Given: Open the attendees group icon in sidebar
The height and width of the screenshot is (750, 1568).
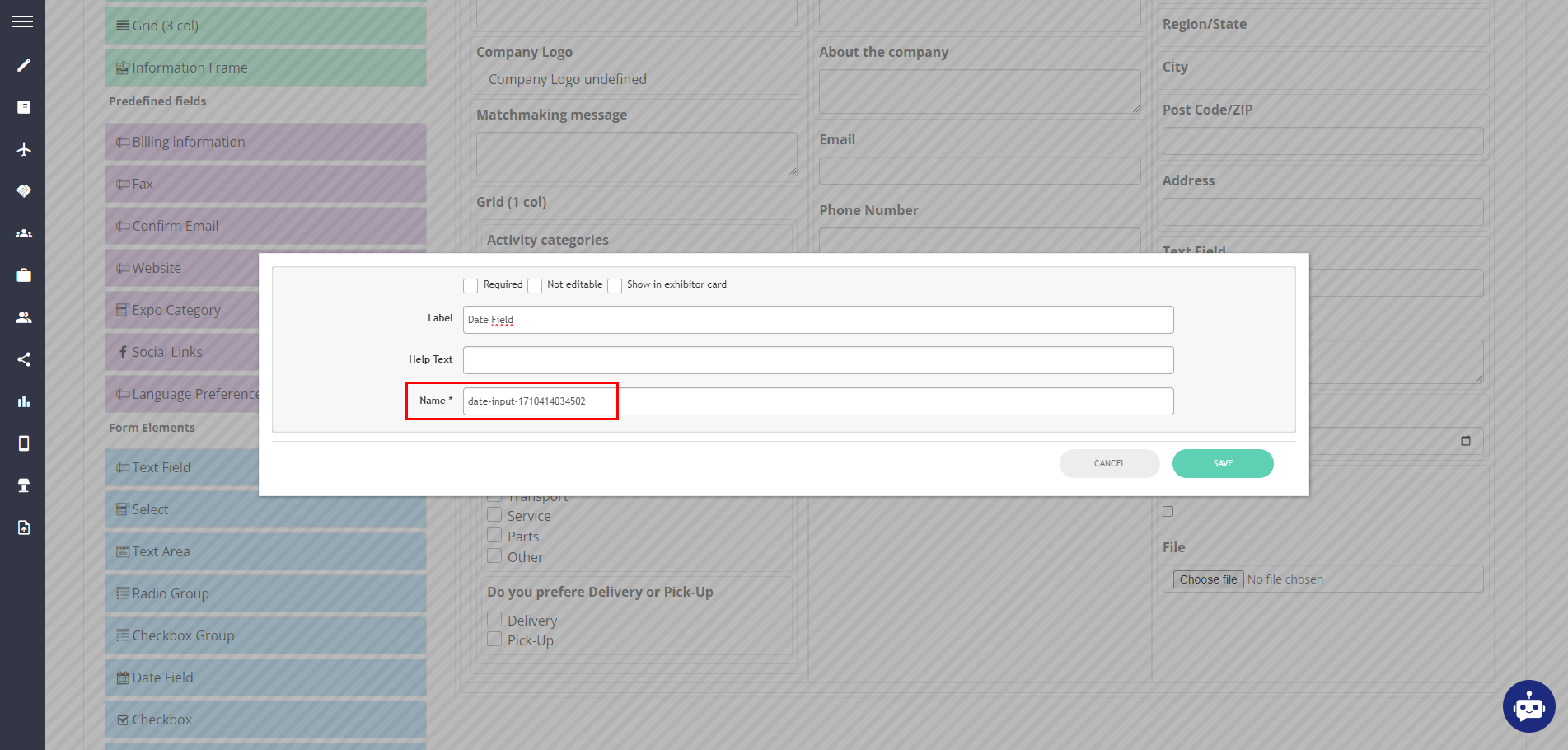Looking at the screenshot, I should (x=23, y=233).
